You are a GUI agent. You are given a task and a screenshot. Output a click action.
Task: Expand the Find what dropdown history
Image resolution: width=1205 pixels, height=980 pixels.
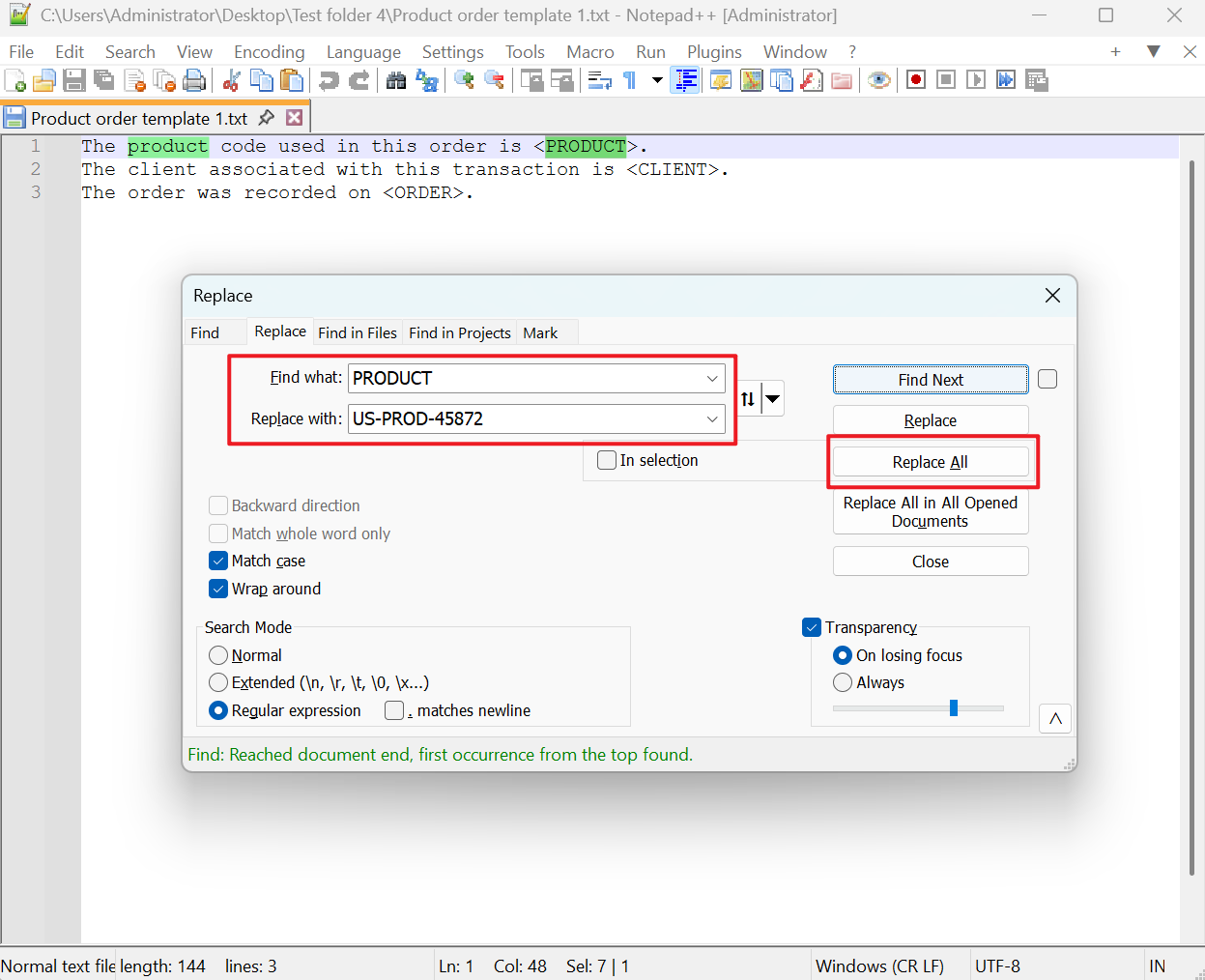tap(712, 379)
